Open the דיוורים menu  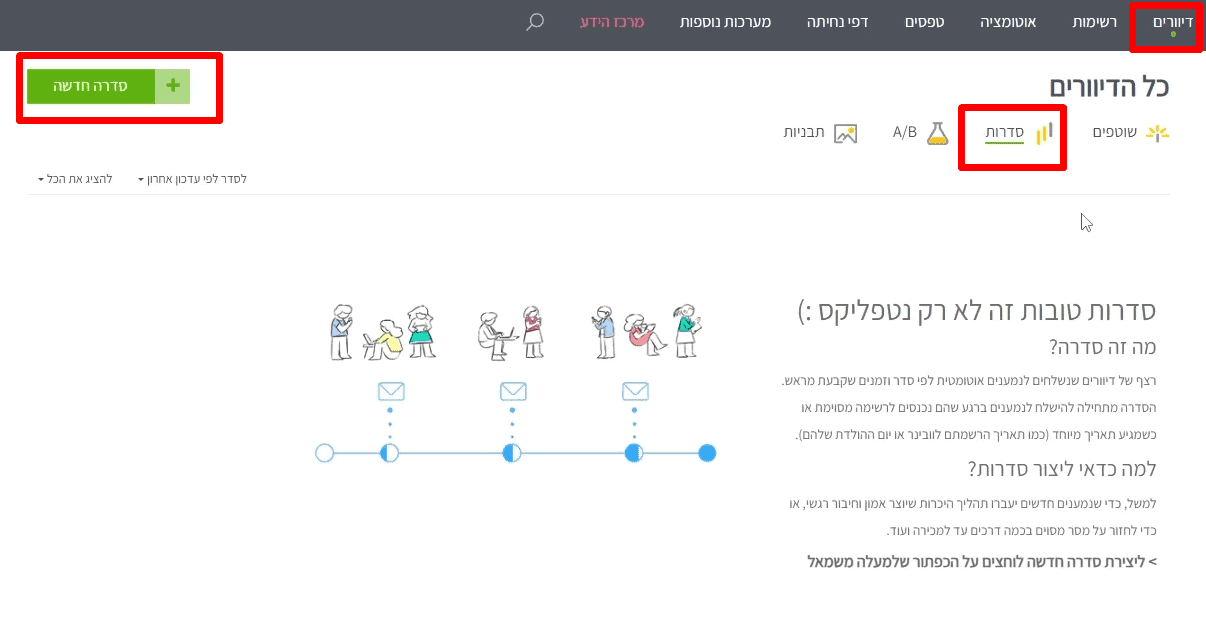pyautogui.click(x=1172, y=21)
